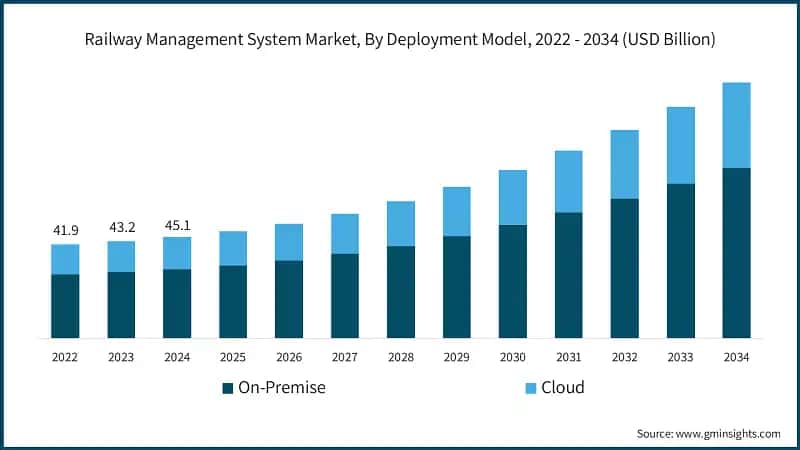Viewport: 800px width, 450px height.
Task: Click the 2033 Cloud bar segment
Action: point(681,145)
